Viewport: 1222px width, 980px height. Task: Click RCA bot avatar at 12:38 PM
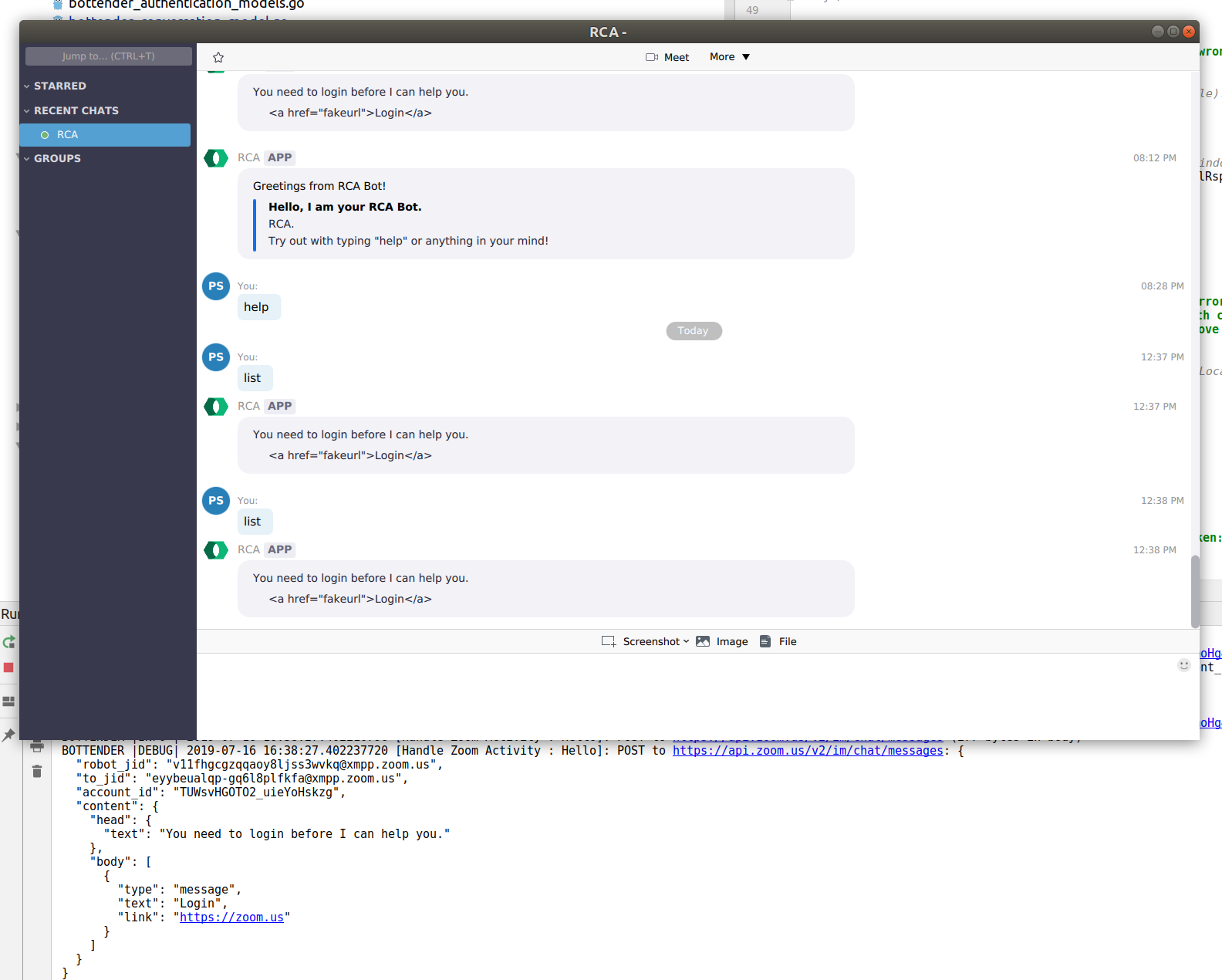pyautogui.click(x=216, y=550)
